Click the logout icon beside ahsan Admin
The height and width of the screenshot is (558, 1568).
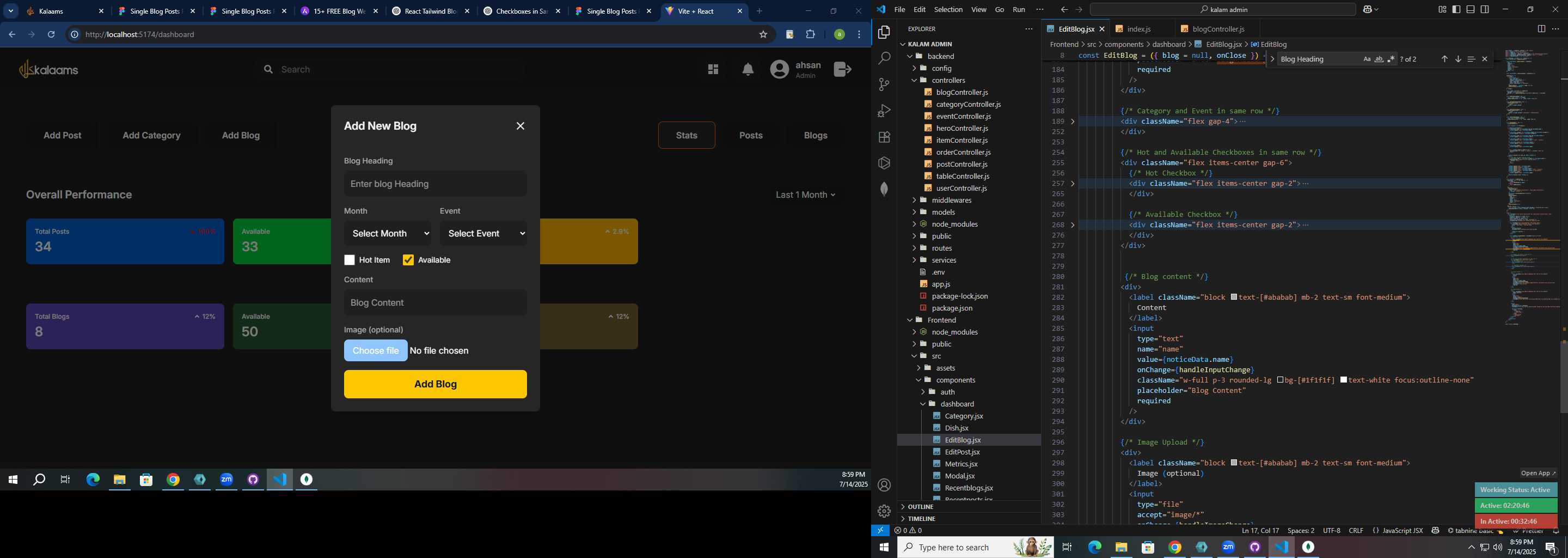[x=842, y=69]
